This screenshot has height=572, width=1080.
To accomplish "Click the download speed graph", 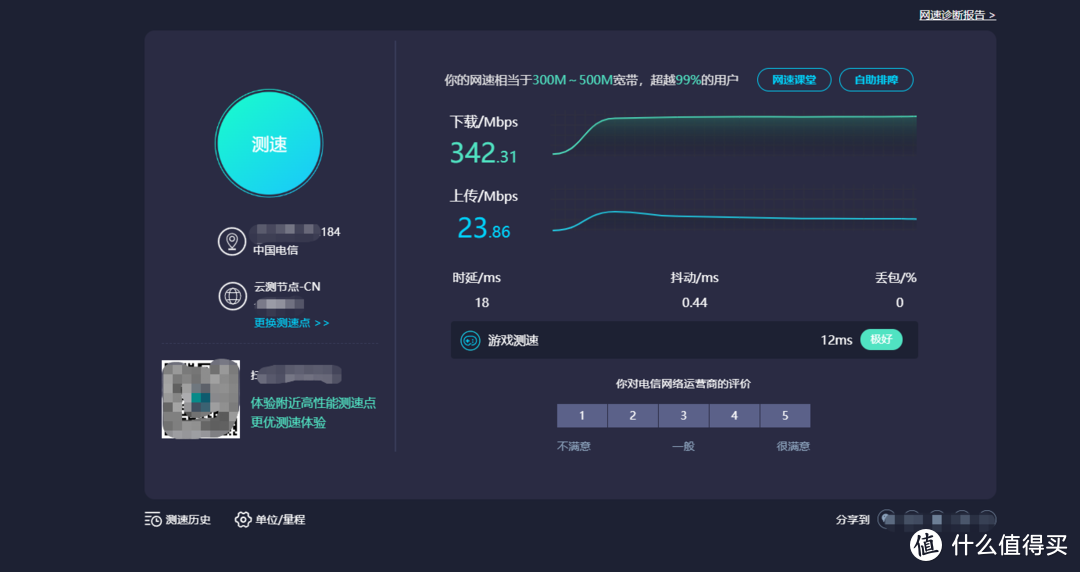I will [734, 135].
